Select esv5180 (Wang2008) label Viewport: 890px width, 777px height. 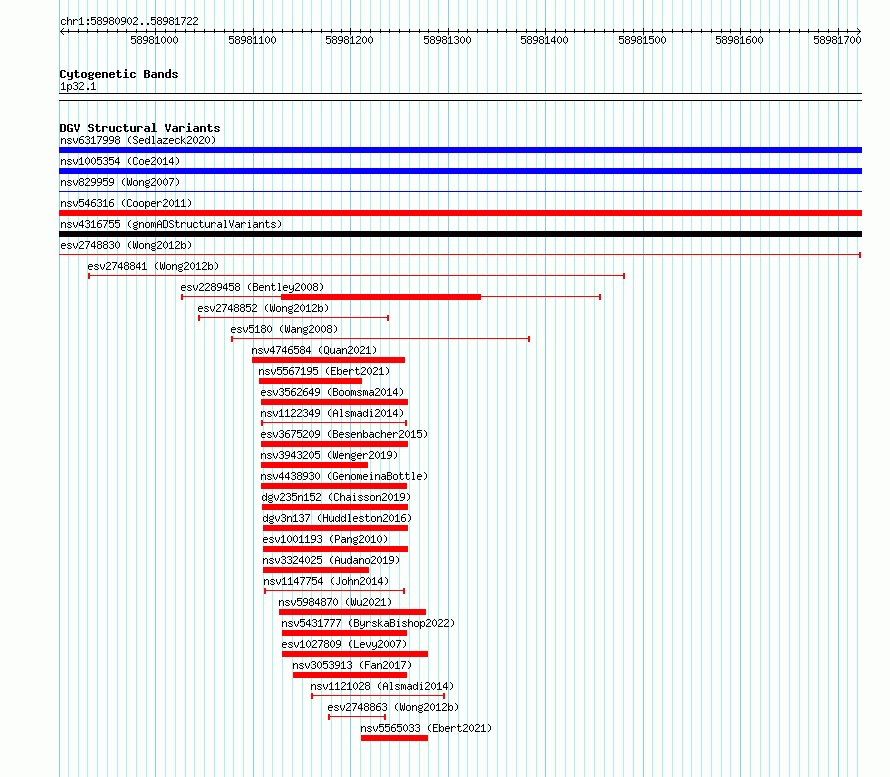(284, 329)
